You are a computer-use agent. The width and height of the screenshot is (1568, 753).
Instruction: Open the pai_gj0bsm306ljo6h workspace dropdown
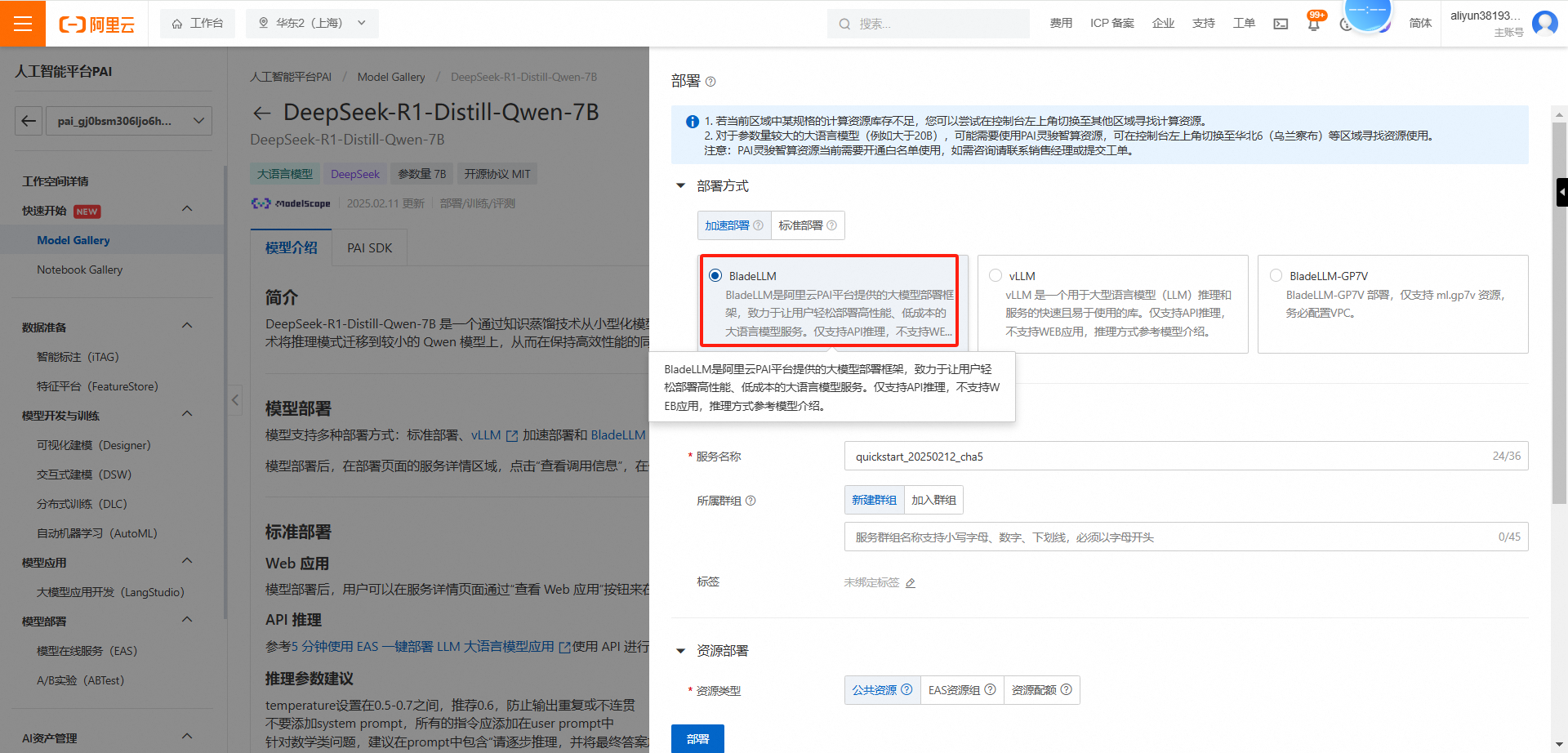coord(129,121)
